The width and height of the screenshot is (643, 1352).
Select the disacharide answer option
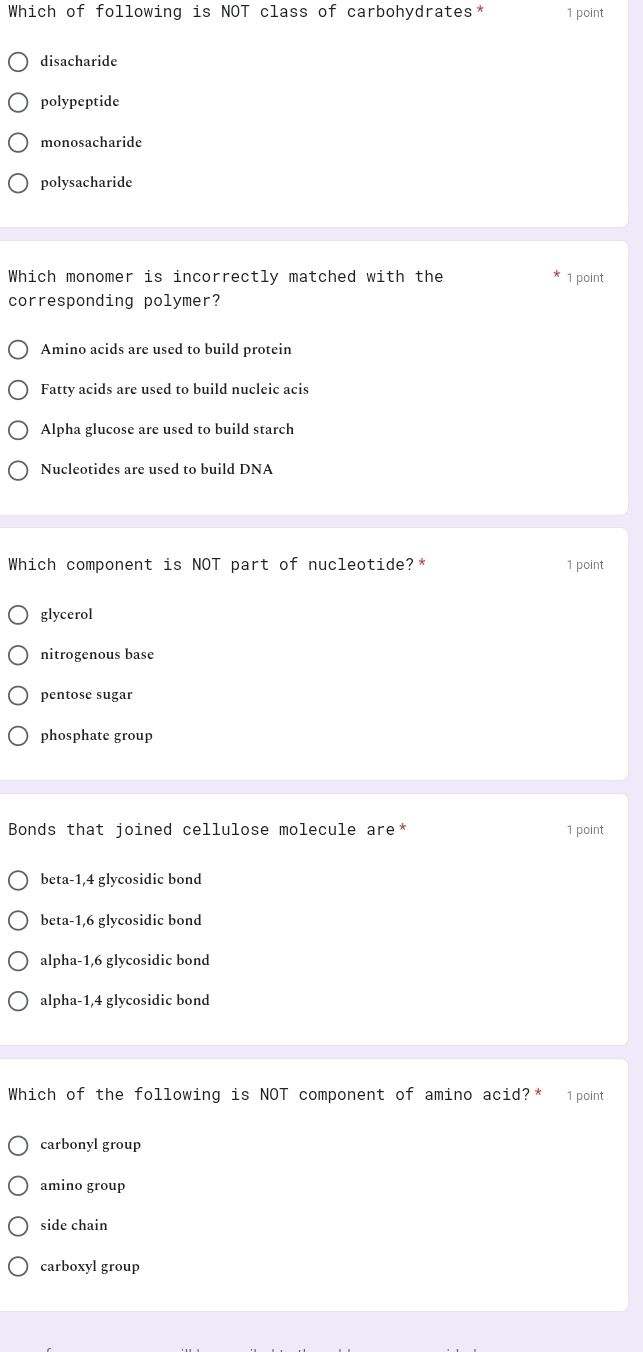click(18, 62)
